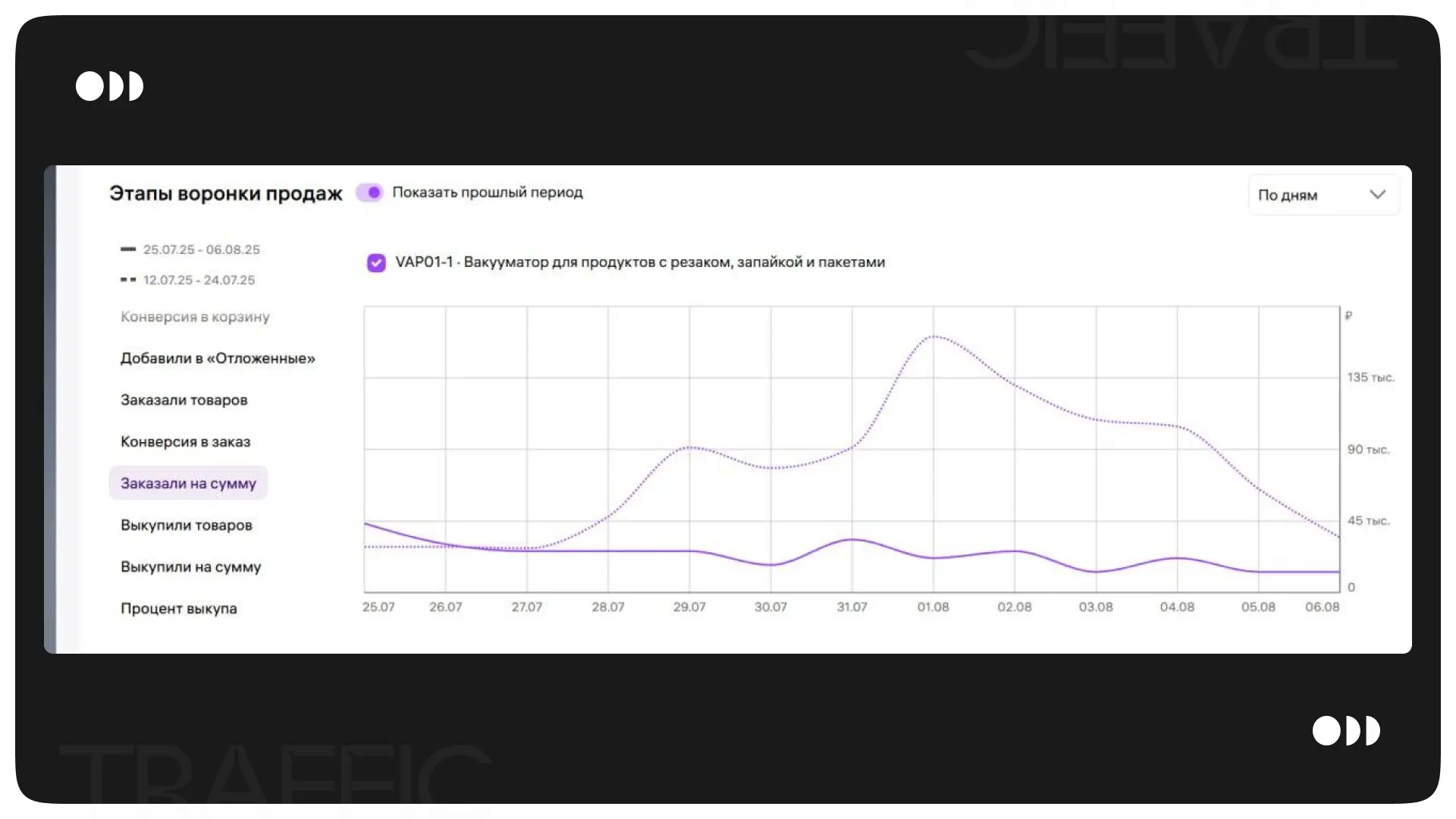This screenshot has width=1456, height=819.
Task: Uncheck the VAP01-1 product checkbox
Action: [376, 262]
